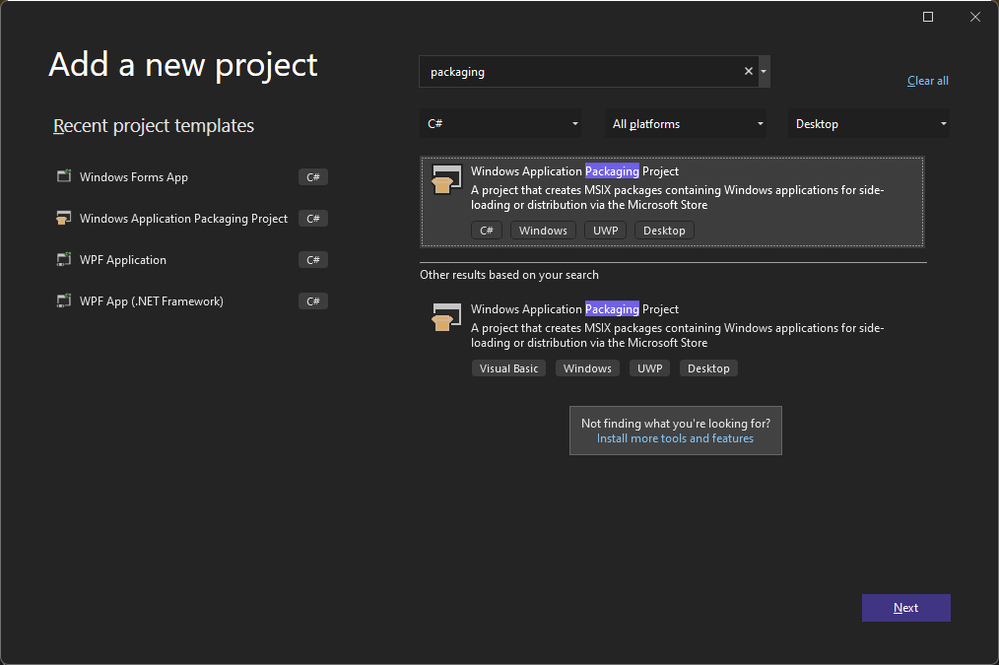The width and height of the screenshot is (999, 665).
Task: Click Windows tag in Visual Basic result
Action: tap(587, 368)
